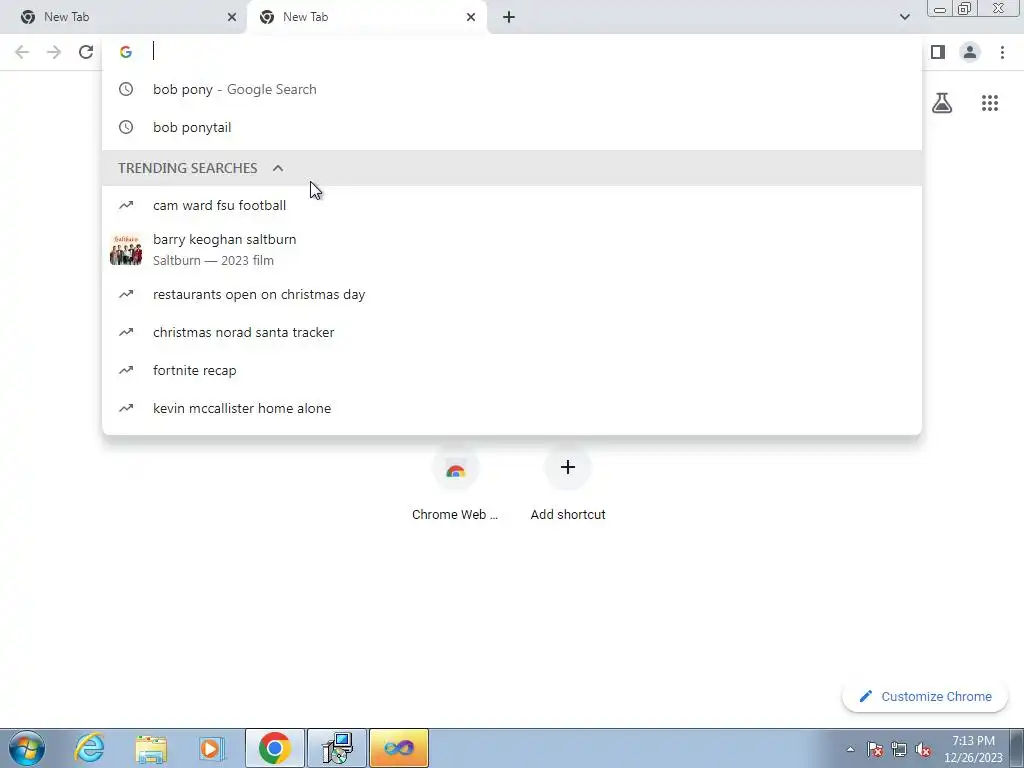
Task: Select 'kevin mccallister home alone' suggestion
Action: point(512,408)
